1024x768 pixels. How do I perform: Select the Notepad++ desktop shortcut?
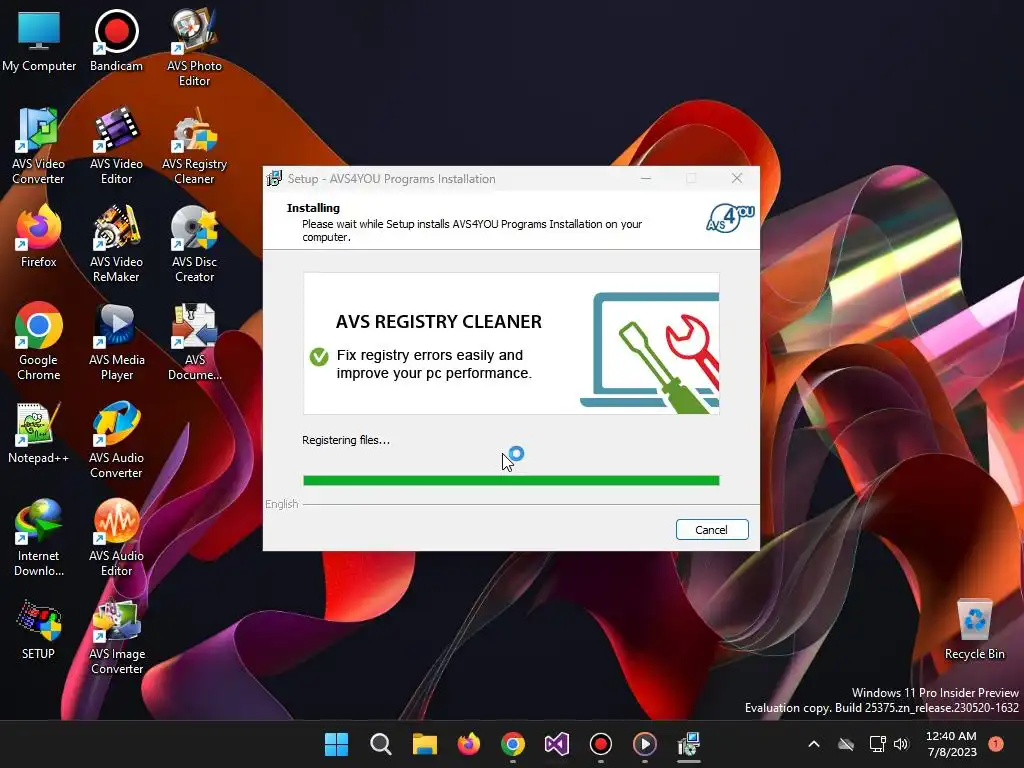pyautogui.click(x=39, y=432)
